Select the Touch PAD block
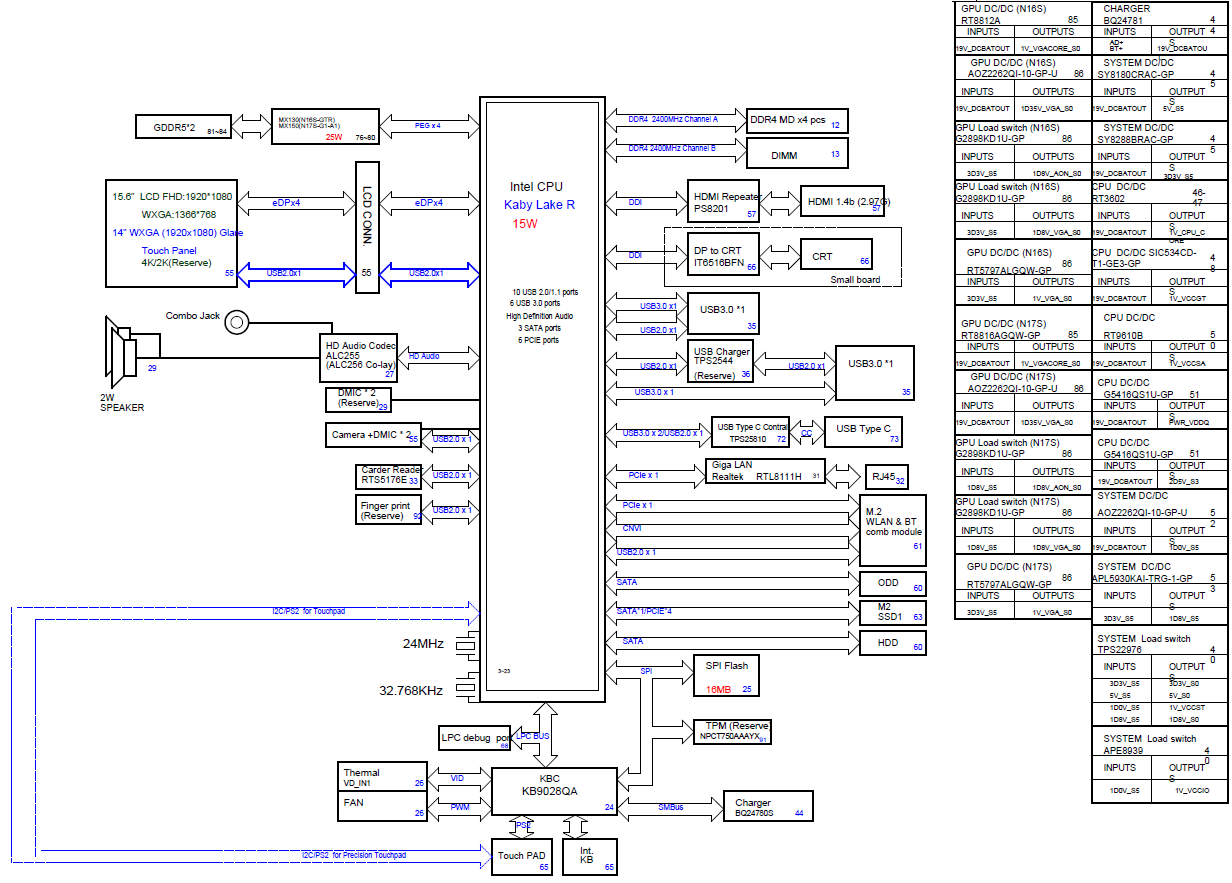Viewport: 1232px width, 883px height. point(522,857)
